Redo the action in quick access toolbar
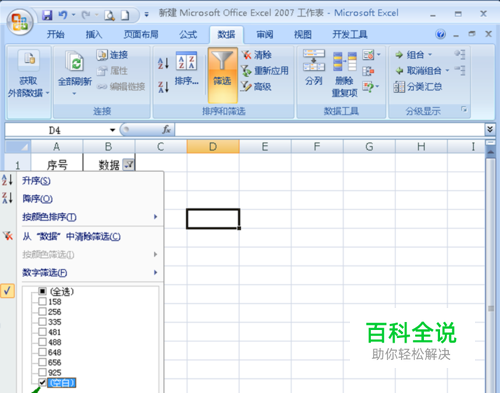The image size is (500, 393). pyautogui.click(x=86, y=15)
